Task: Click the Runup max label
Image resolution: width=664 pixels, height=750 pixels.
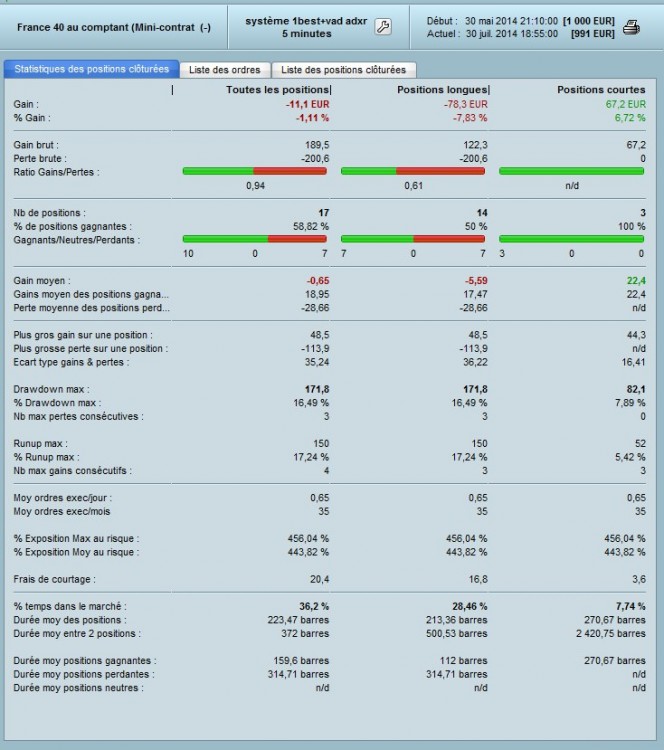Action: tap(40, 443)
